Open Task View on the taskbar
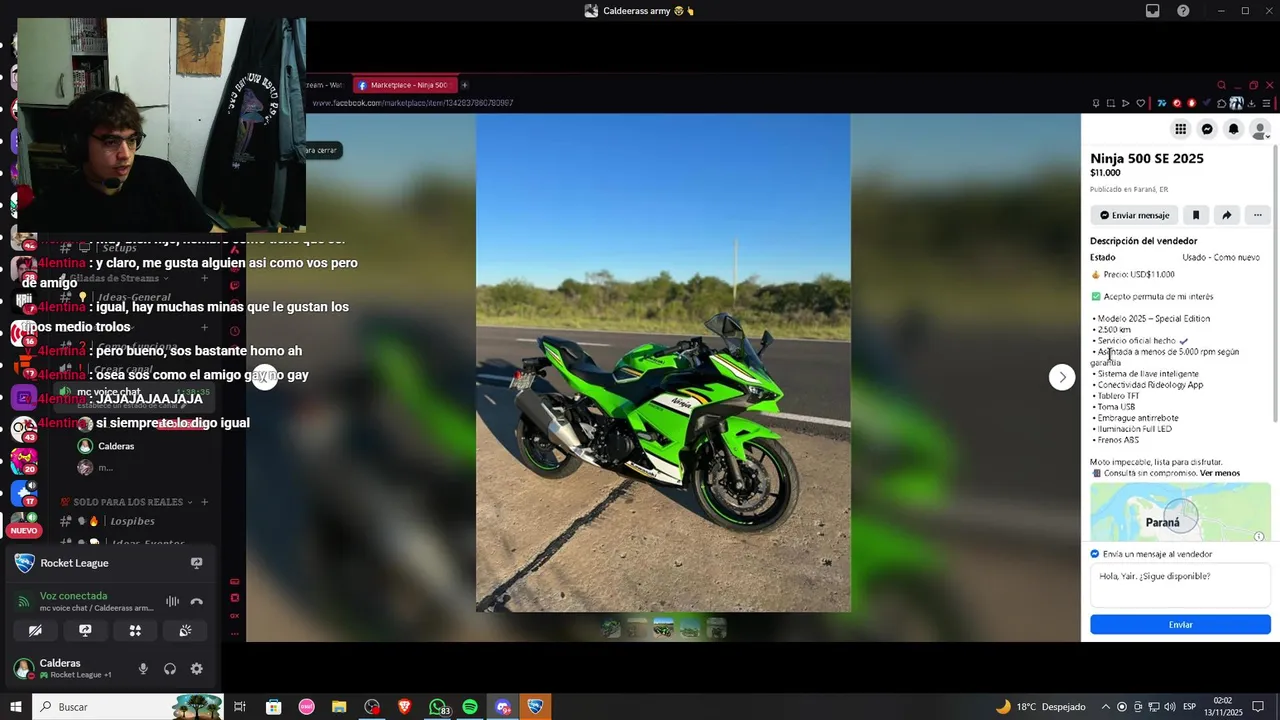This screenshot has height=720, width=1280. [x=240, y=707]
